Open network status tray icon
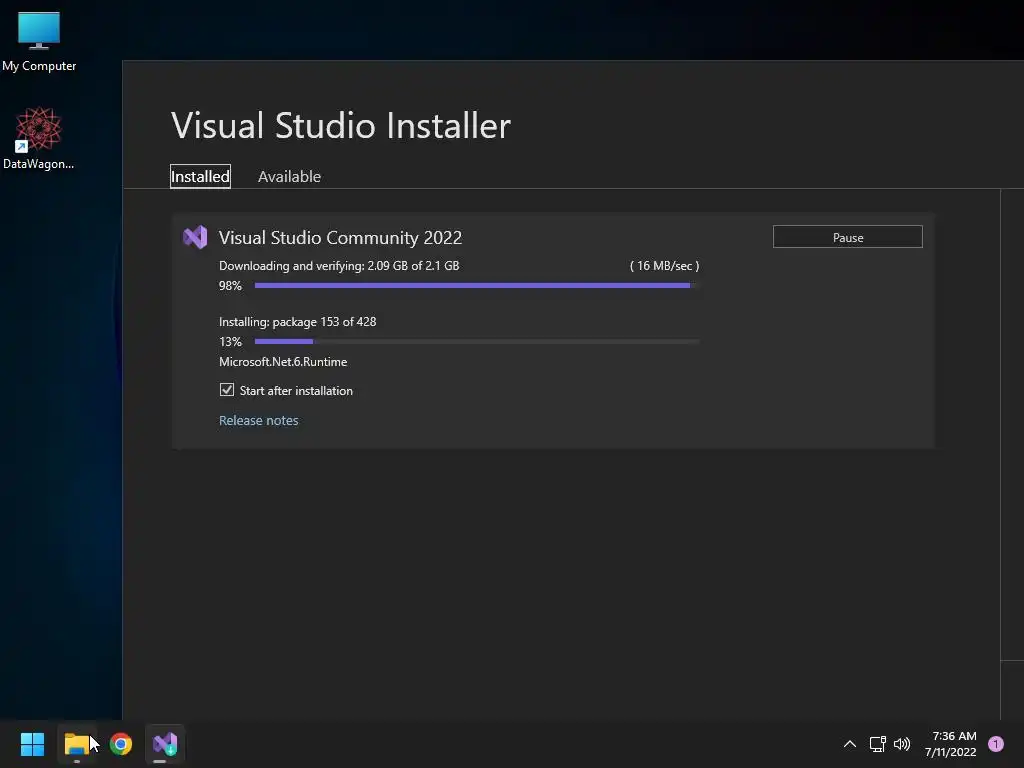1024x768 pixels. pyautogui.click(x=877, y=744)
